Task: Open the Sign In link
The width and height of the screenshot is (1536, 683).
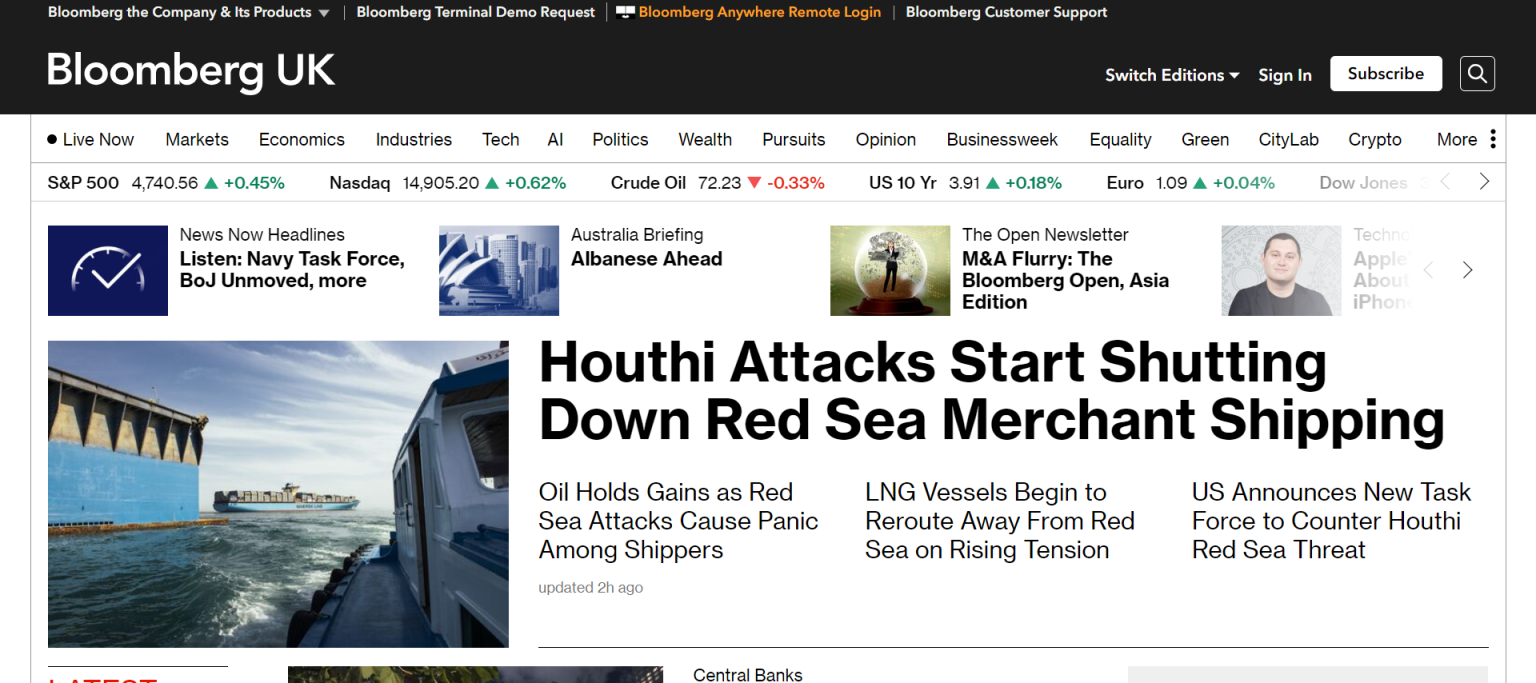Action: pos(1284,75)
